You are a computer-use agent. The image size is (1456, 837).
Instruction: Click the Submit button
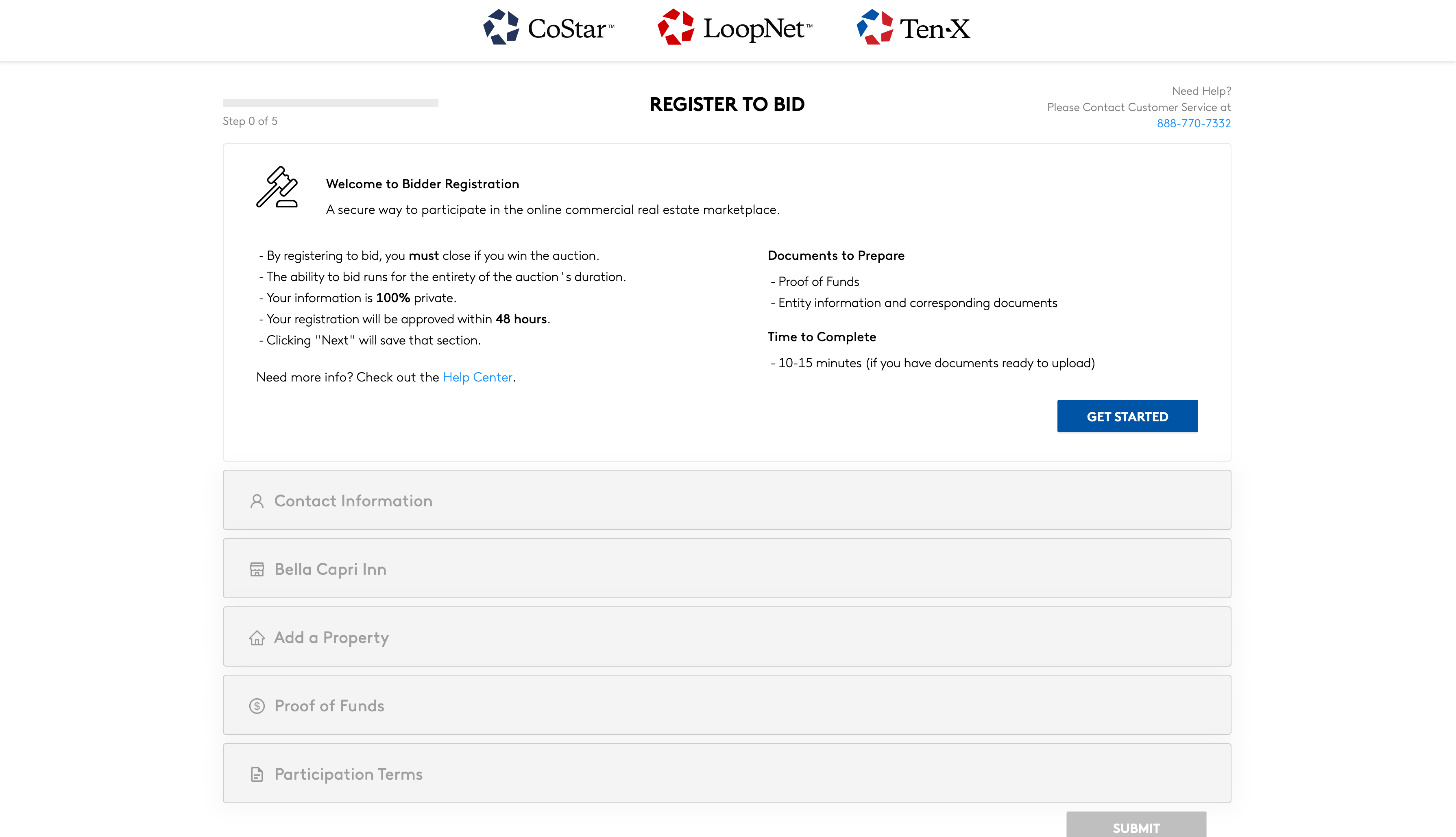pyautogui.click(x=1136, y=827)
